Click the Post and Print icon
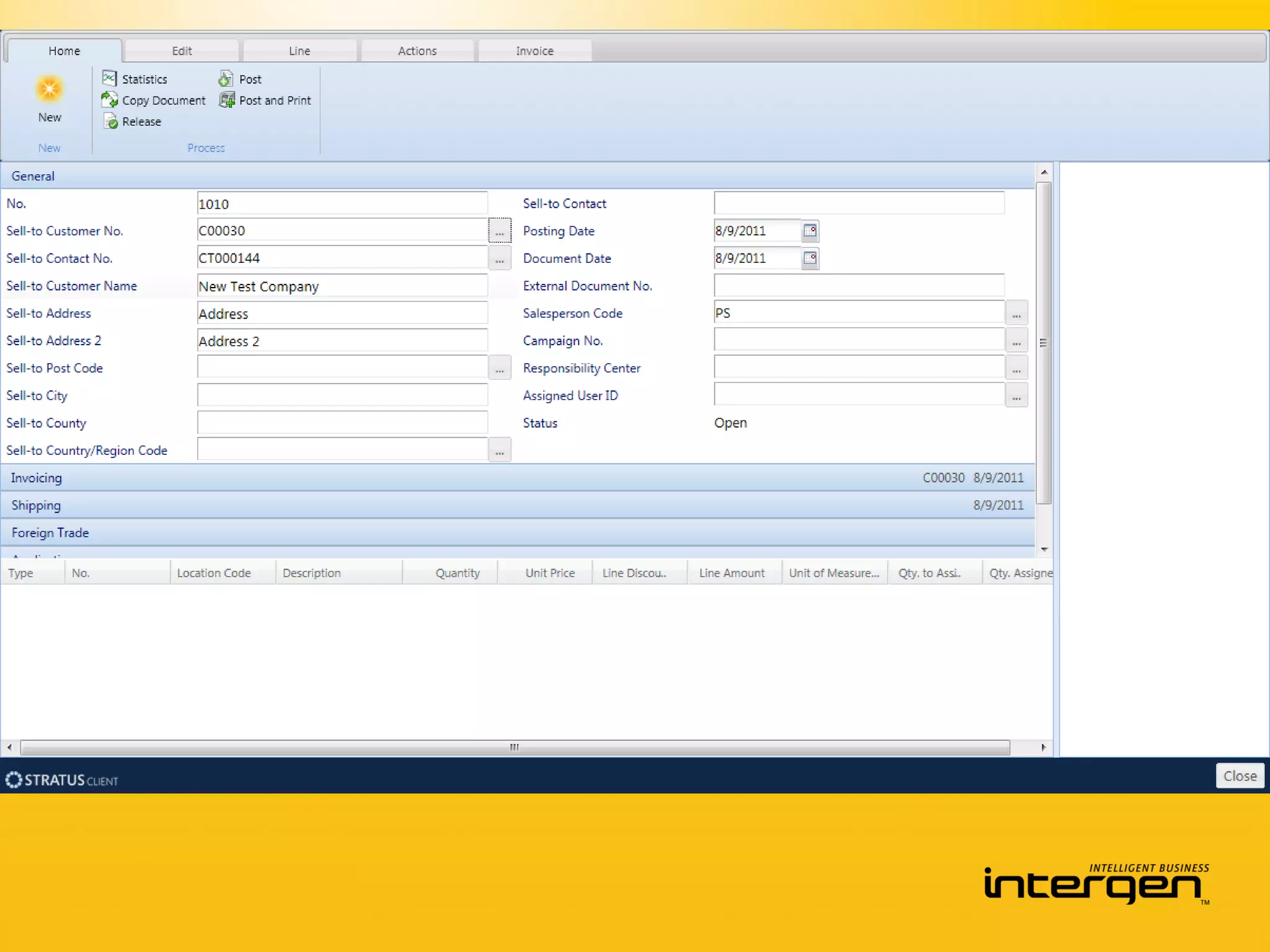 click(227, 100)
